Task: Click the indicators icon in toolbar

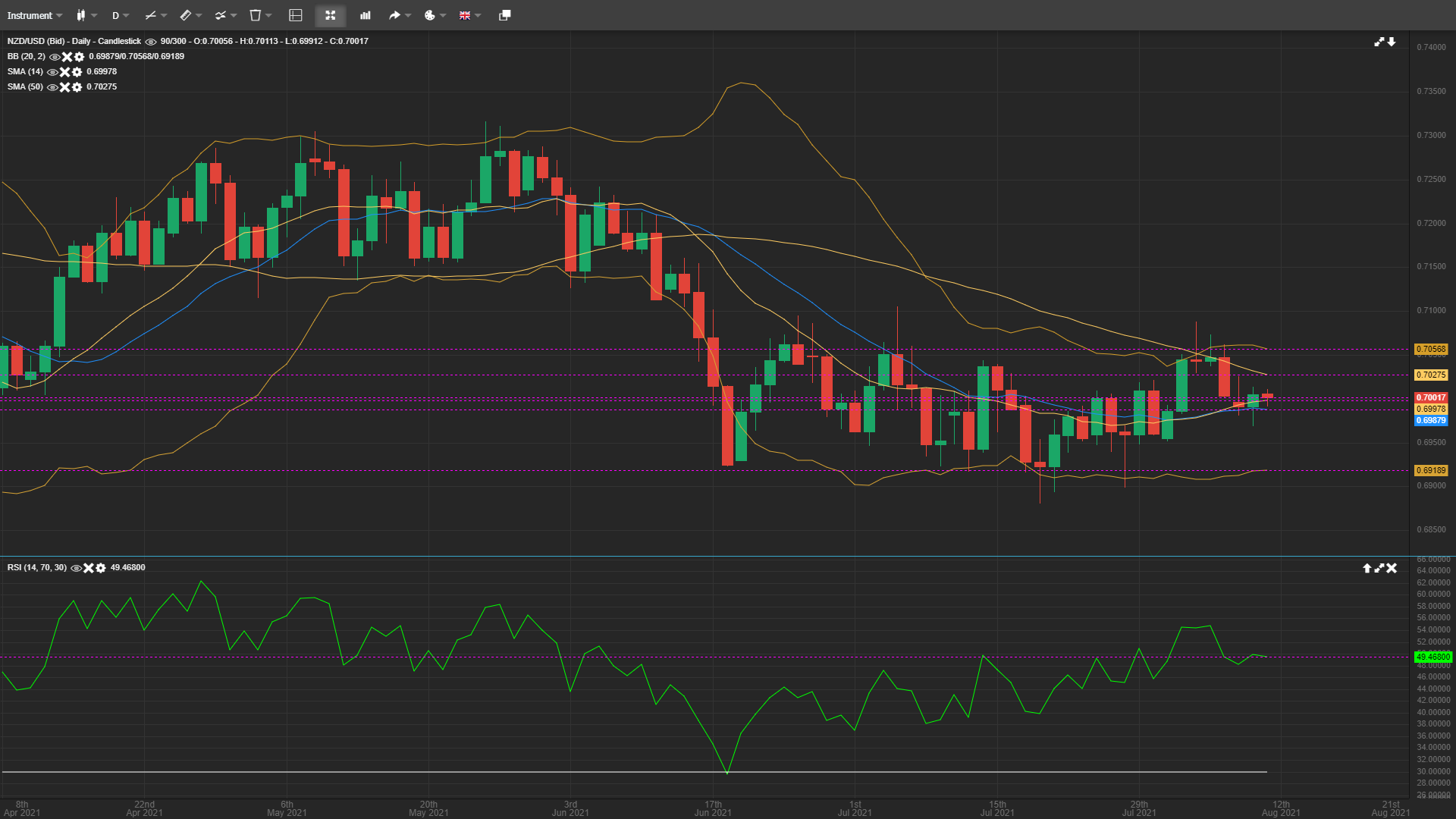Action: [x=220, y=15]
